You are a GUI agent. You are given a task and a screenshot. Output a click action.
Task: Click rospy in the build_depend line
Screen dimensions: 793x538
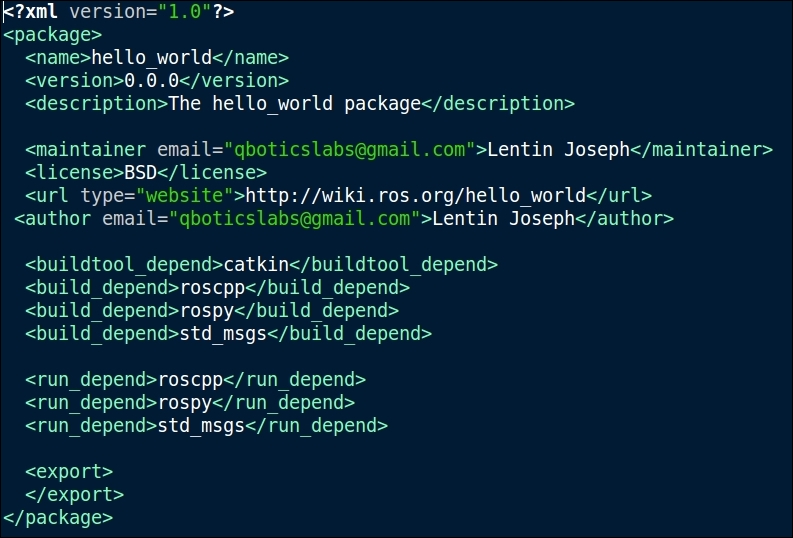pyautogui.click(x=207, y=310)
